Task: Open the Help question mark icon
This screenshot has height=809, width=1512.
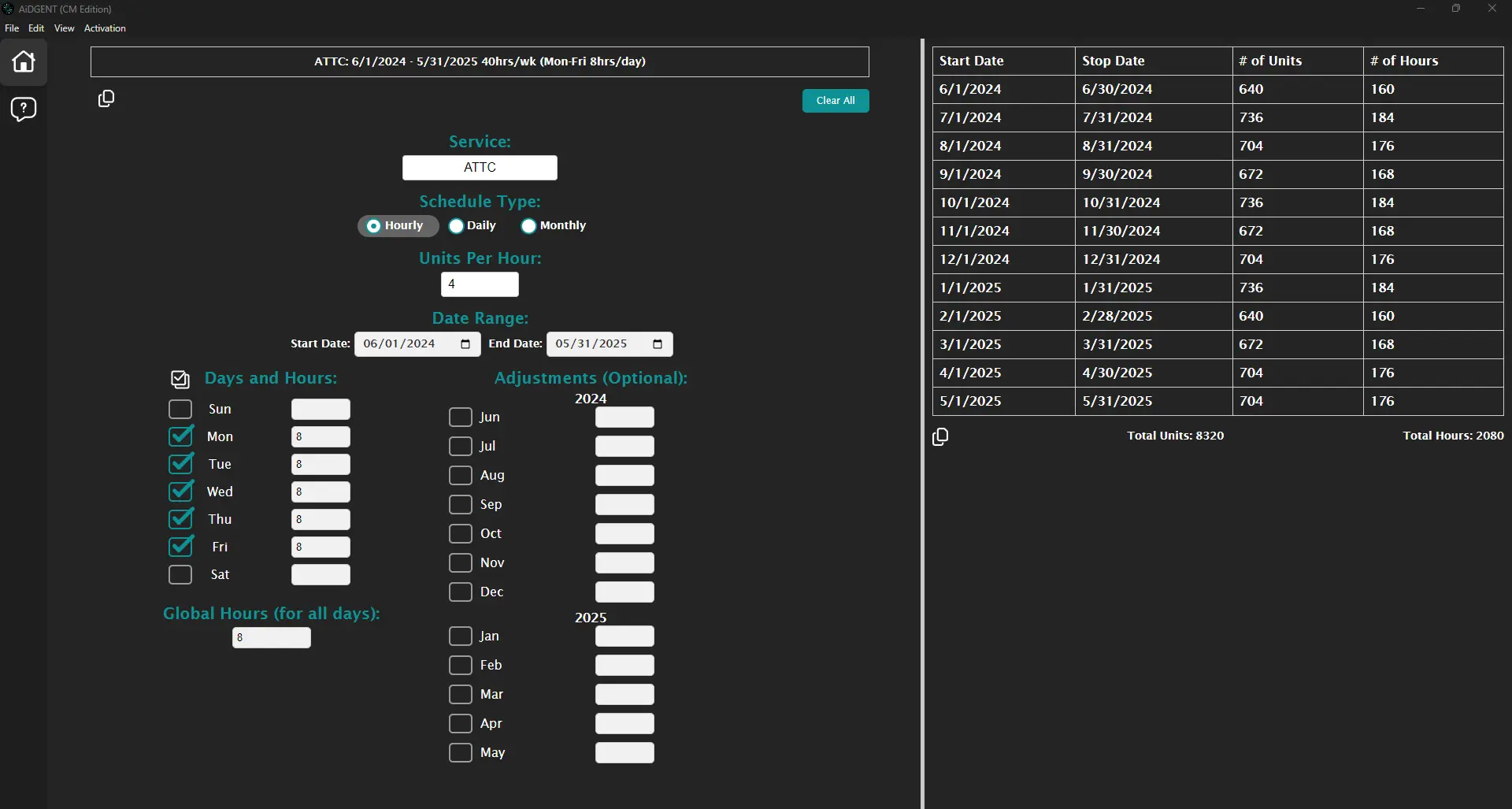Action: coord(24,109)
